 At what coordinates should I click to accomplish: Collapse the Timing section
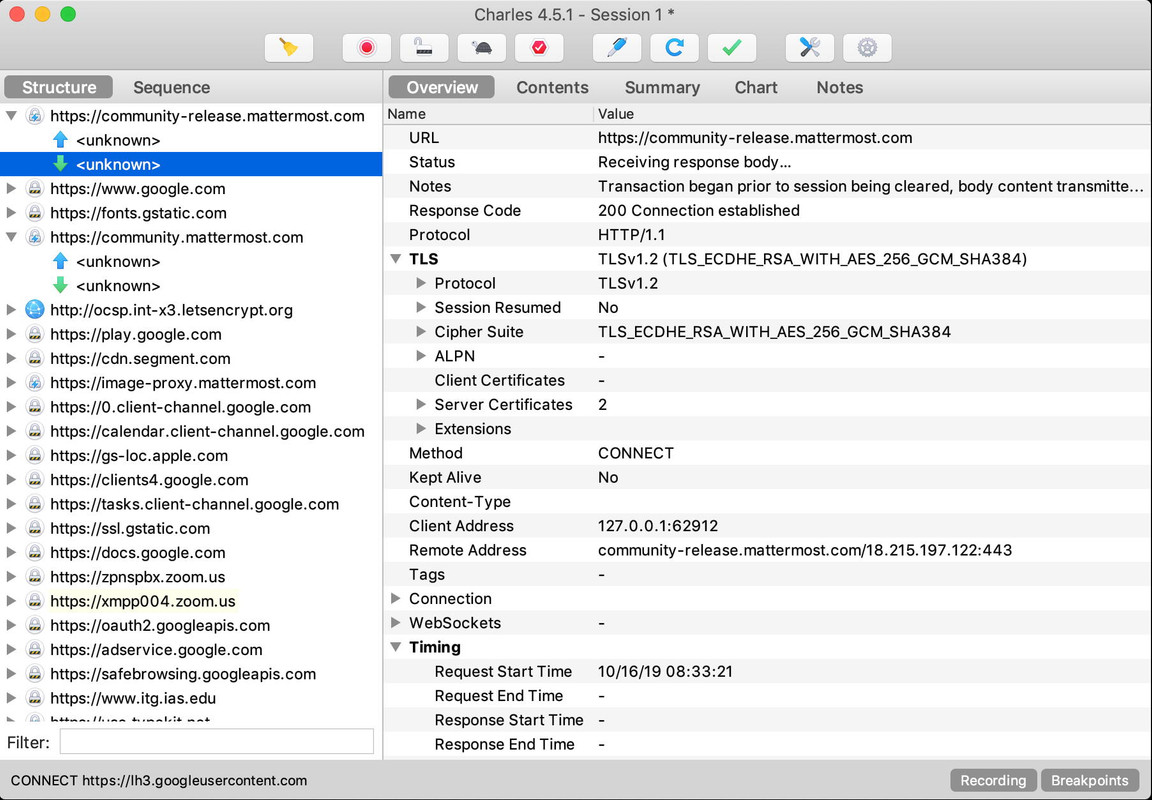(396, 647)
